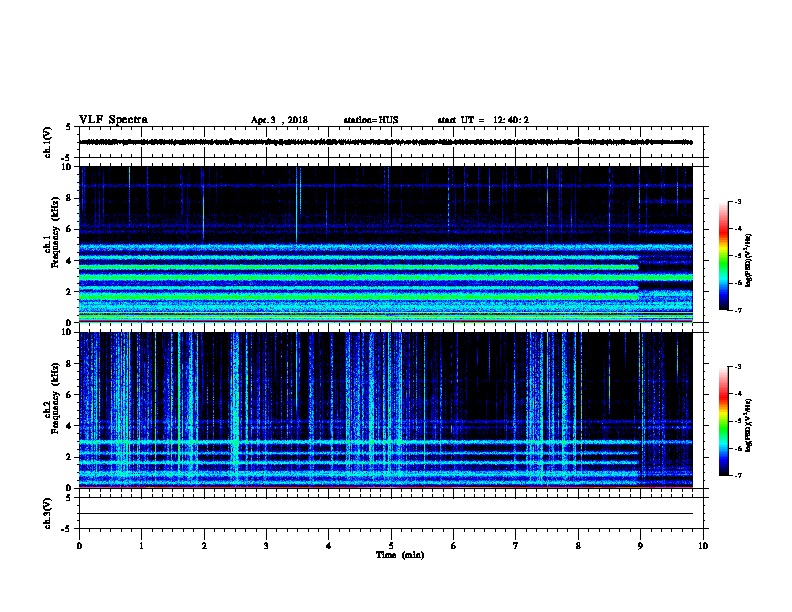
Task: Click the ch.1 spectrogram "8" kHz tick label
Action: tap(69, 198)
